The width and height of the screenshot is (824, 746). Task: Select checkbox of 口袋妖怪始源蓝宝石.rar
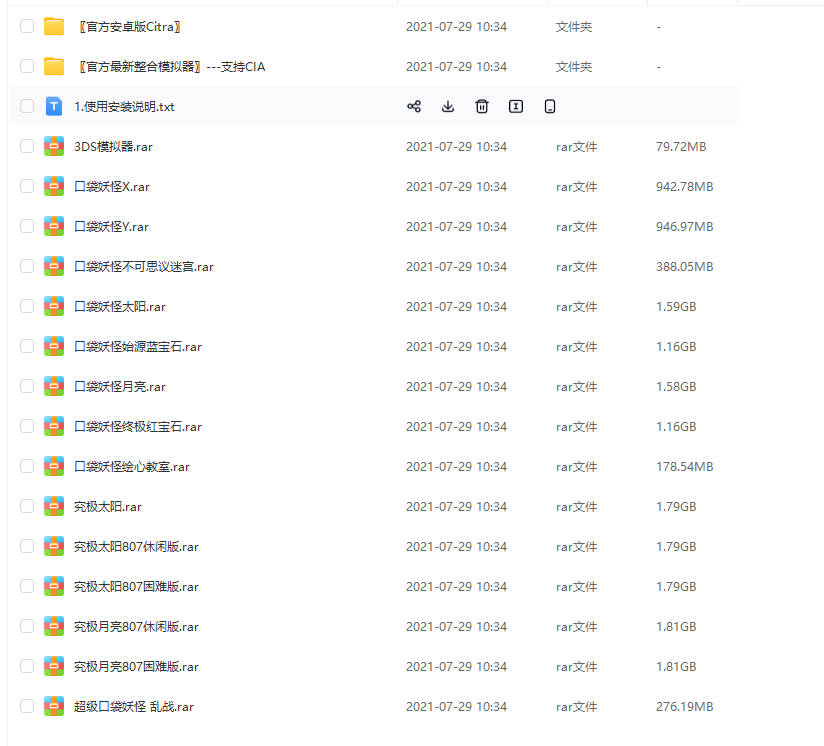tap(27, 346)
